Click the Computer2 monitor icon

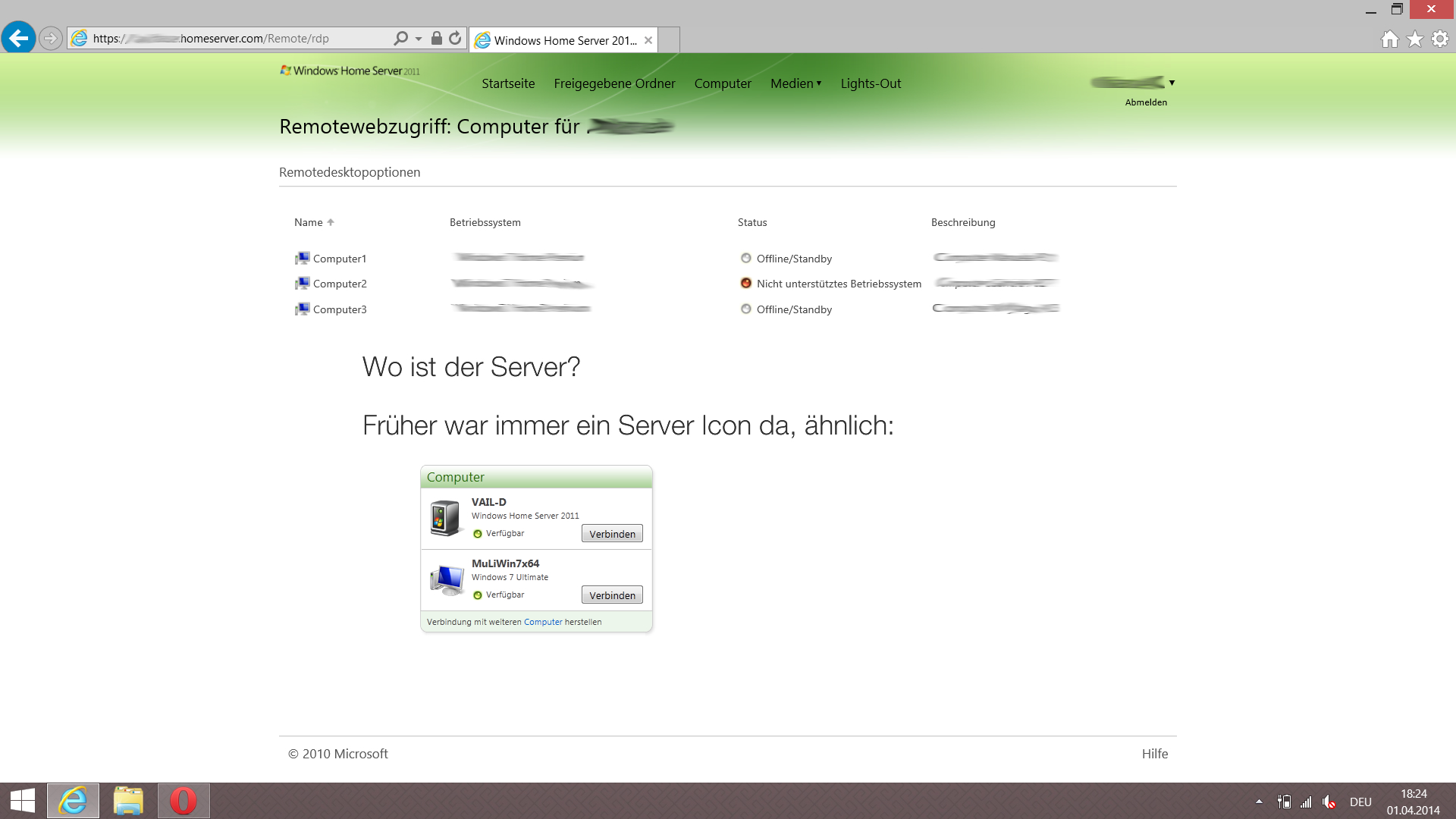pos(302,284)
